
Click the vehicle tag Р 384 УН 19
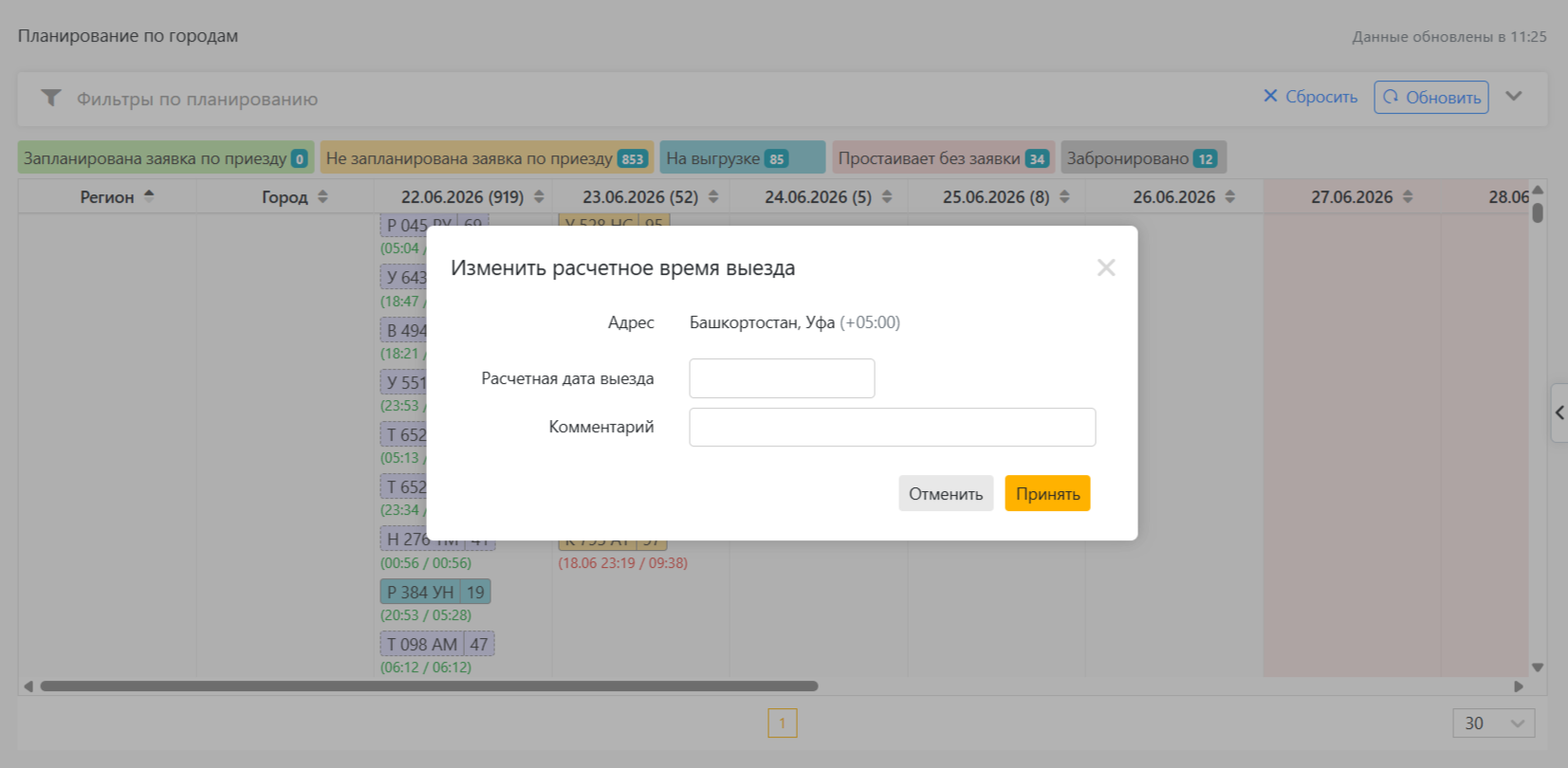pyautogui.click(x=435, y=592)
